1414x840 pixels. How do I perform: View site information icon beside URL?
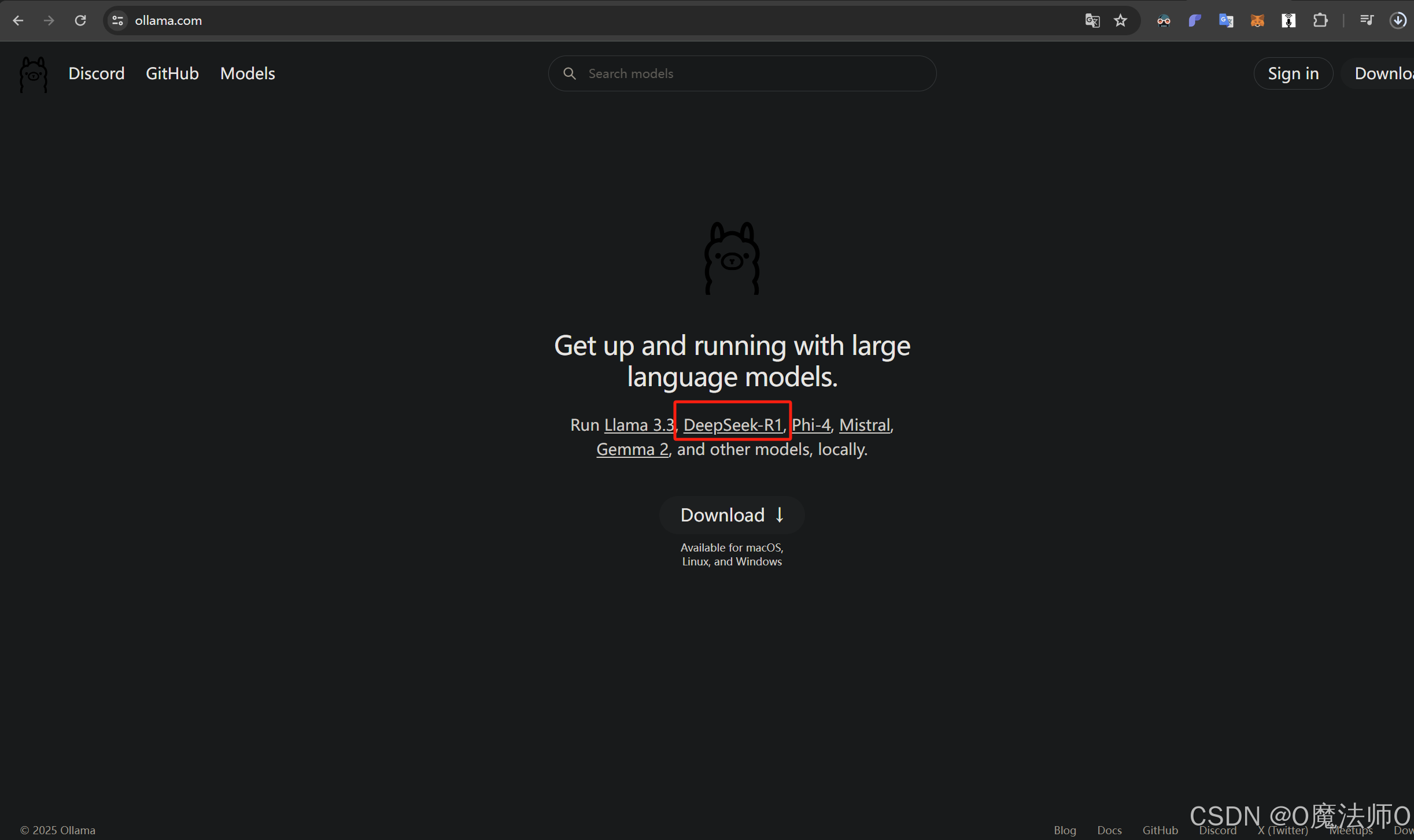tap(117, 21)
